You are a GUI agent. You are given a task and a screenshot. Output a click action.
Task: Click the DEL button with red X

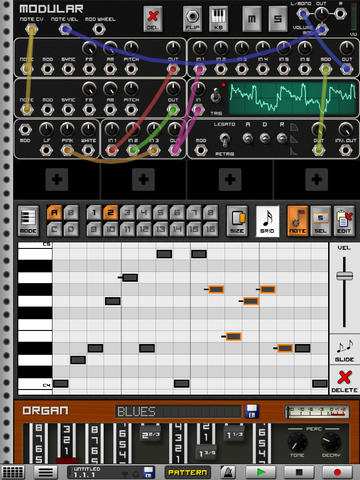pyautogui.click(x=153, y=19)
